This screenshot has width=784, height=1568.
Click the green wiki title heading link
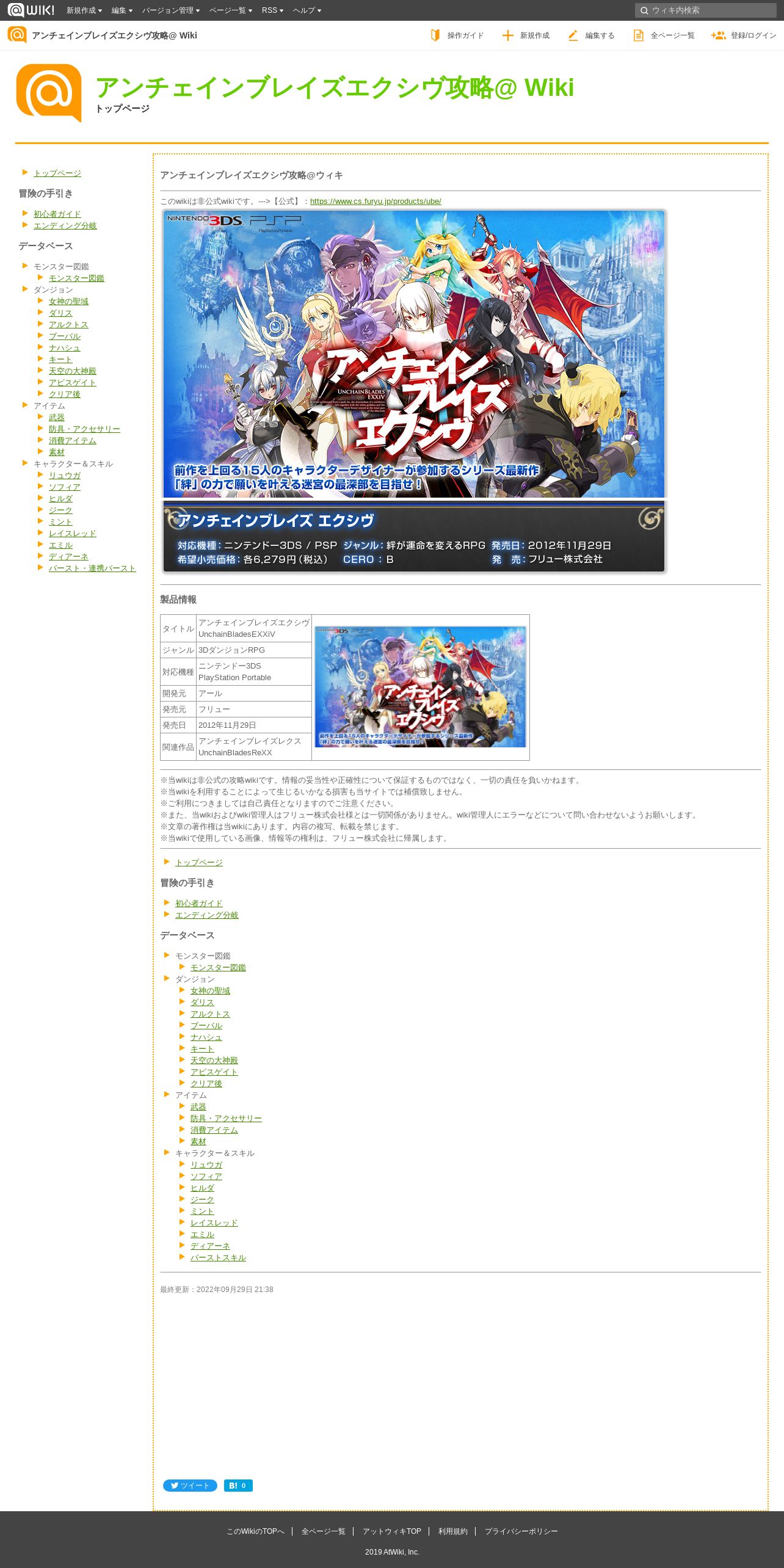(x=335, y=87)
